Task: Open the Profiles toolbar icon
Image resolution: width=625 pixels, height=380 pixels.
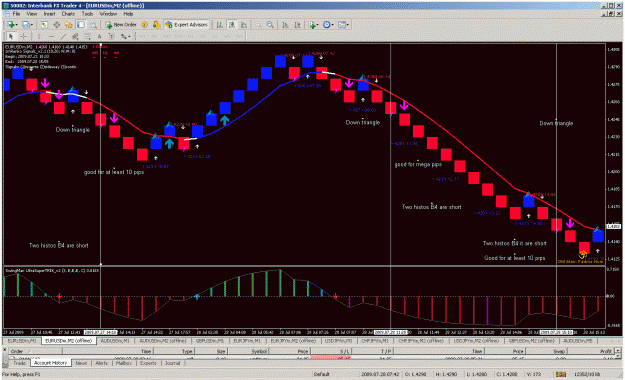Action: click(x=26, y=25)
